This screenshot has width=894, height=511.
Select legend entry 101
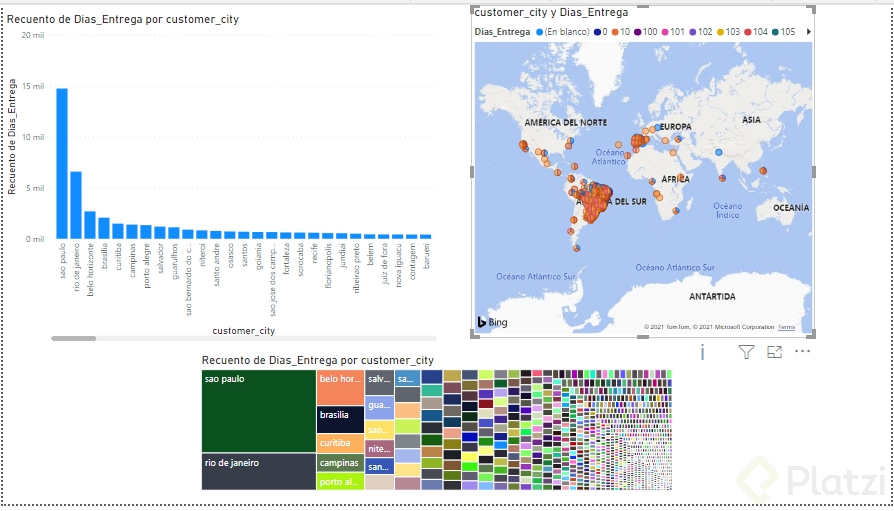[x=673, y=32]
